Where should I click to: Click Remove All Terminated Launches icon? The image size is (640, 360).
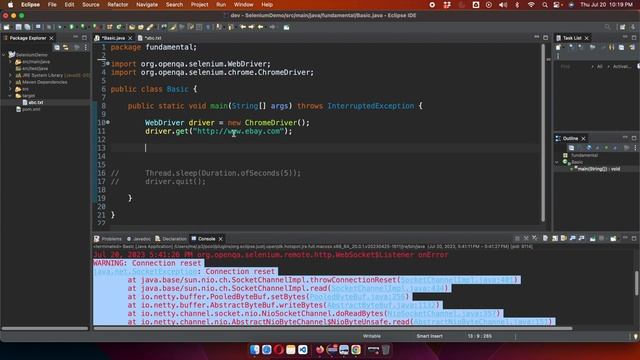pyautogui.click(x=535, y=238)
